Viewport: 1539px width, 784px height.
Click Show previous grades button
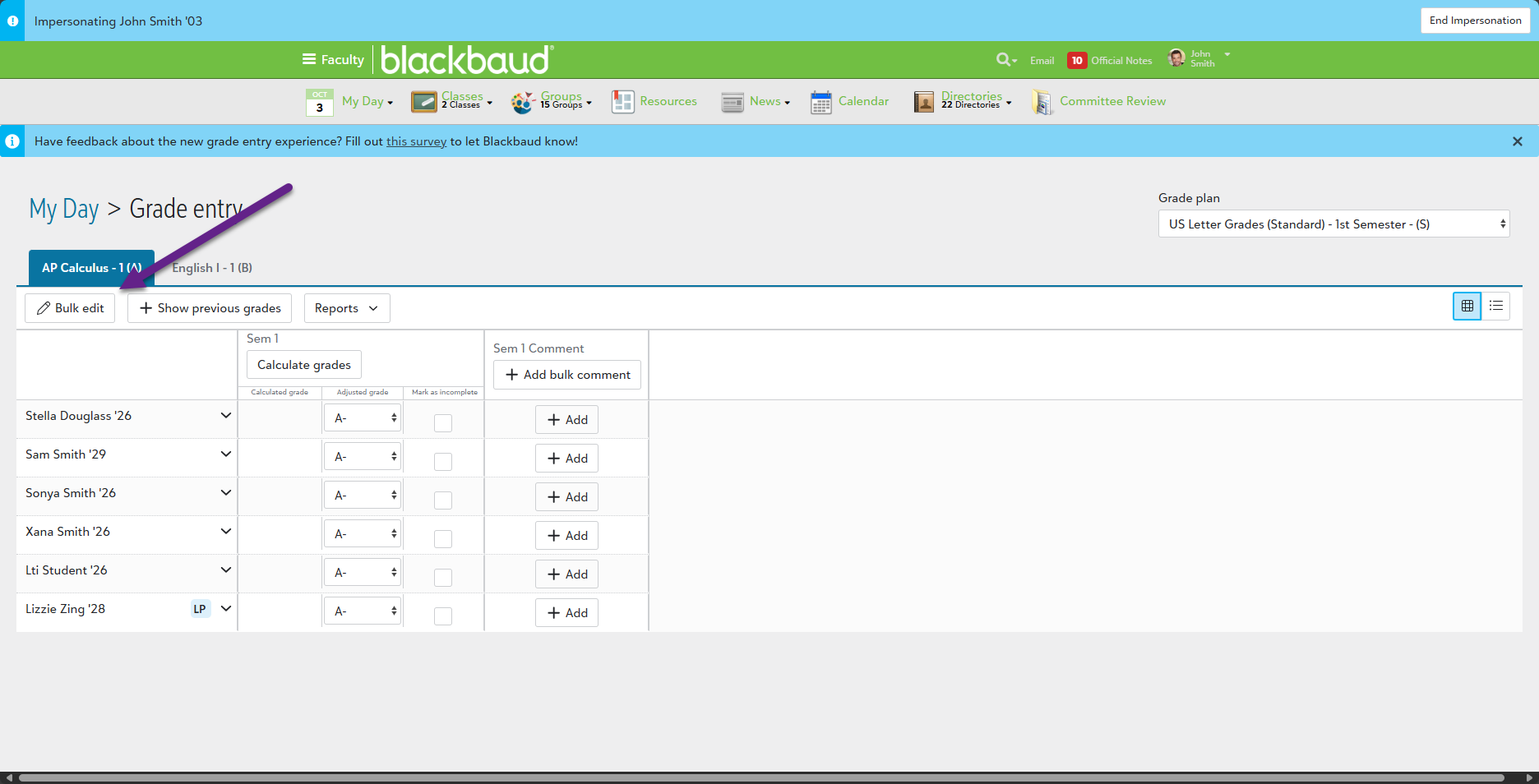(x=210, y=308)
